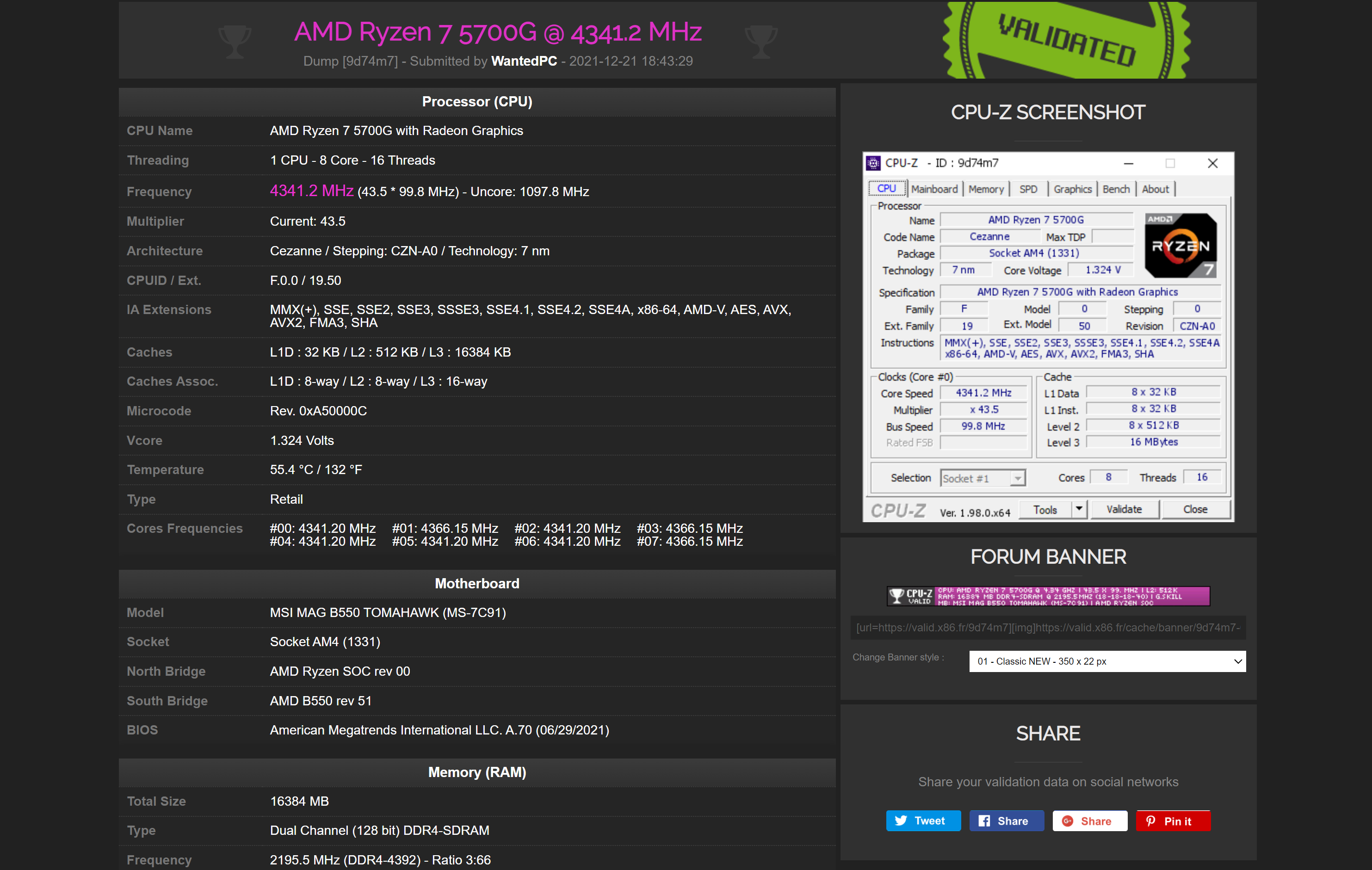Minimize the CPU-Z window

coord(1128,164)
